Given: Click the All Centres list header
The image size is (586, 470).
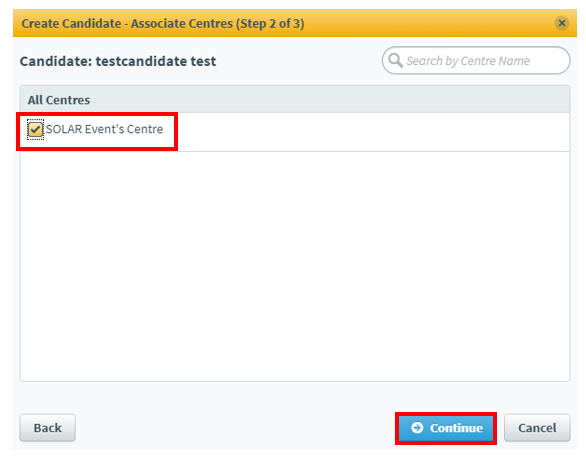Looking at the screenshot, I should pyautogui.click(x=295, y=100).
